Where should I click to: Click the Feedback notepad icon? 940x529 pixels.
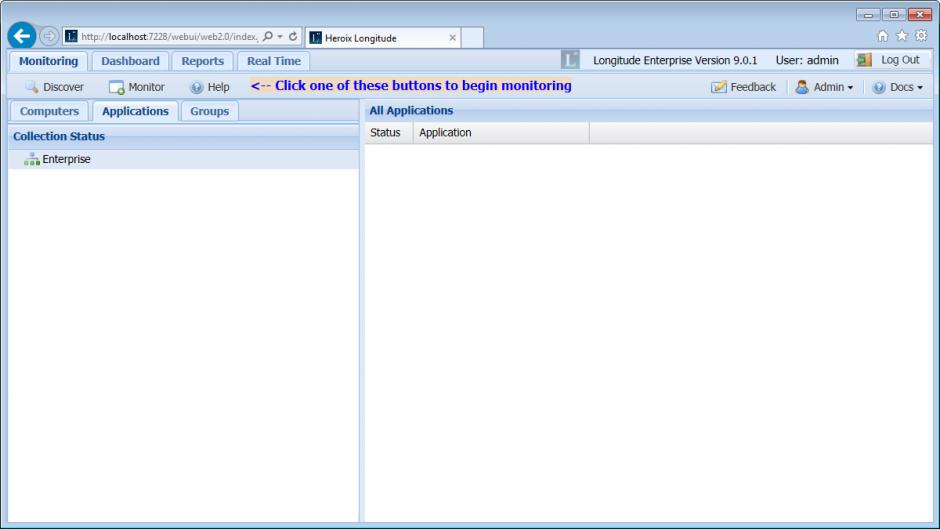pyautogui.click(x=719, y=88)
